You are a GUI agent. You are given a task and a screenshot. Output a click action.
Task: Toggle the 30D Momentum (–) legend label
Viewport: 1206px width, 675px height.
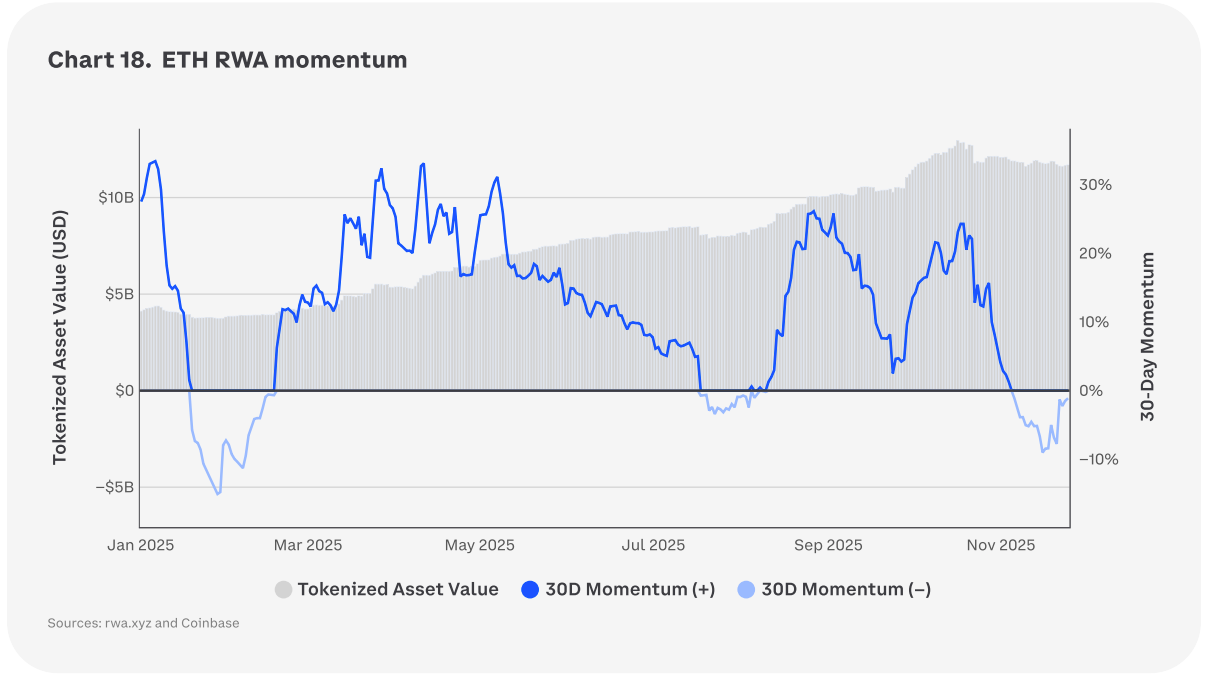[846, 590]
